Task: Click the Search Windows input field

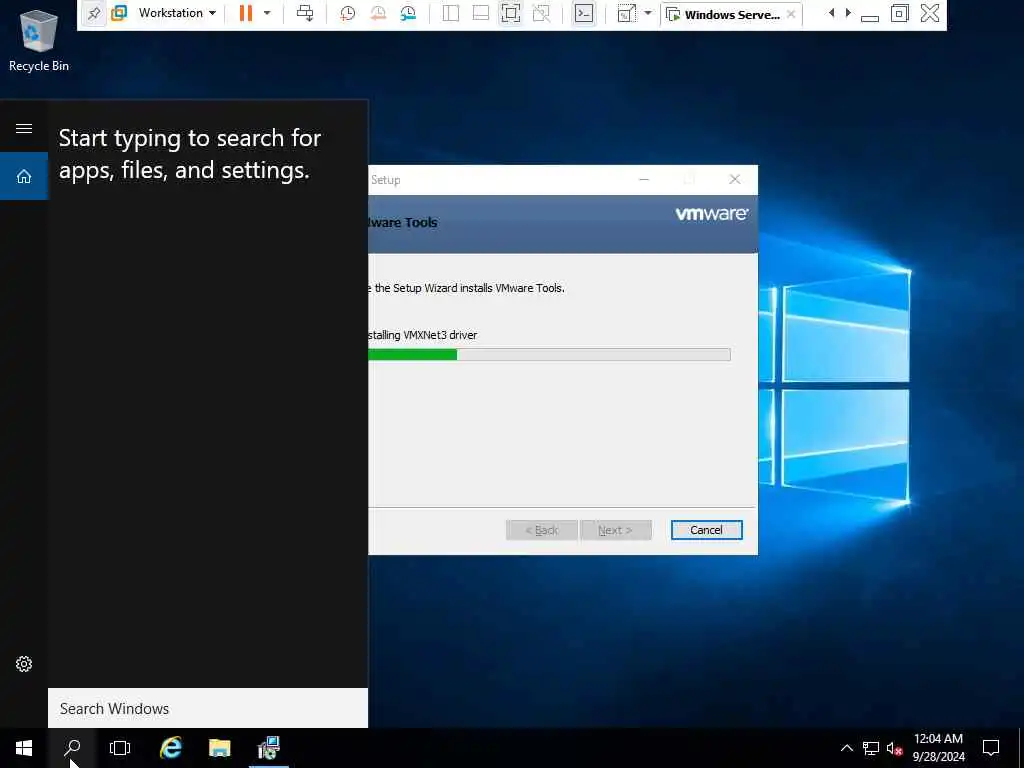Action: click(208, 709)
